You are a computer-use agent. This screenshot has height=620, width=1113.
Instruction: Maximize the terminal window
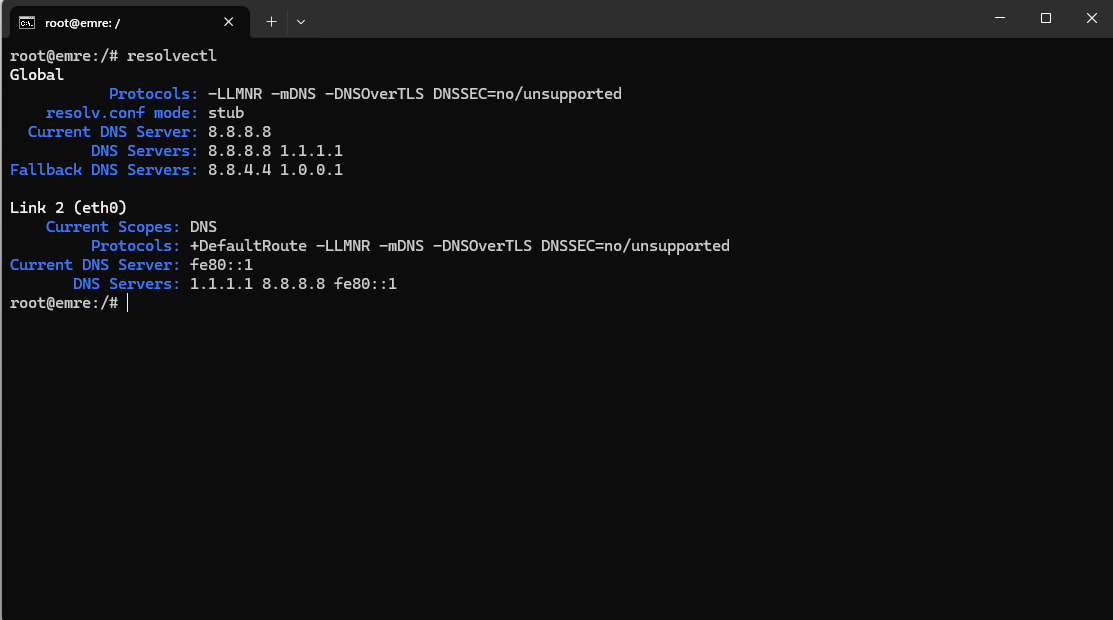1046,18
